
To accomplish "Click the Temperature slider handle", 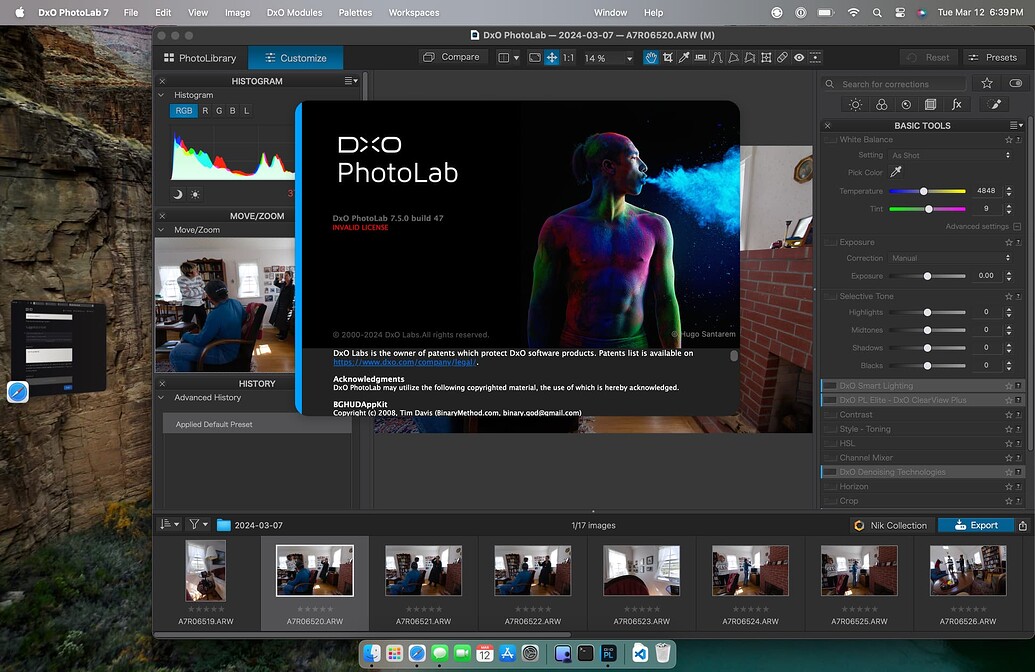I will tap(923, 191).
